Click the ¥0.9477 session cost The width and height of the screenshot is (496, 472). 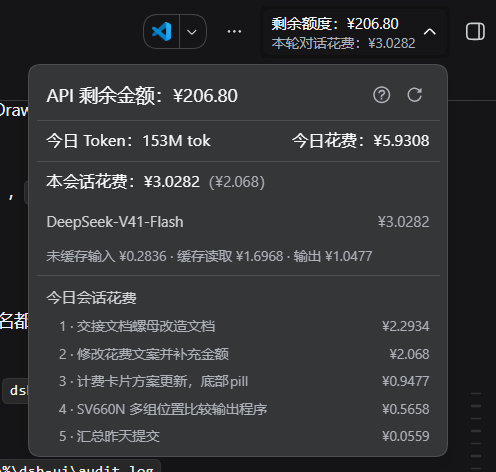pyautogui.click(x=405, y=381)
